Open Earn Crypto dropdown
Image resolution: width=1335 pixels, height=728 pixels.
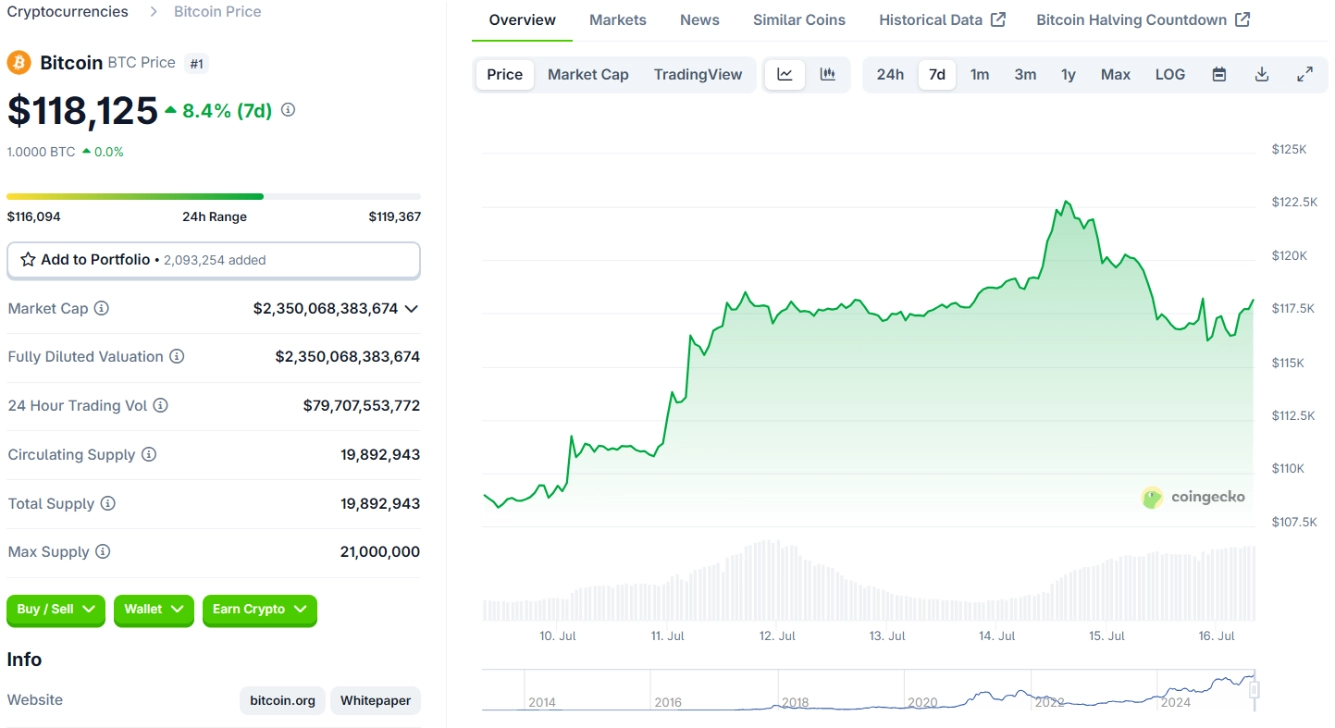coord(260,610)
